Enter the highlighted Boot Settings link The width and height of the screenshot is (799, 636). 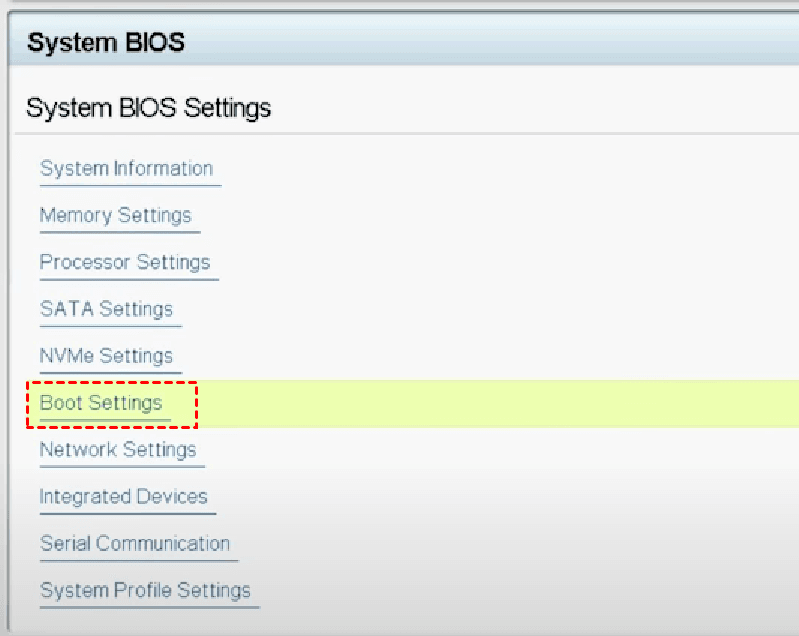[100, 404]
